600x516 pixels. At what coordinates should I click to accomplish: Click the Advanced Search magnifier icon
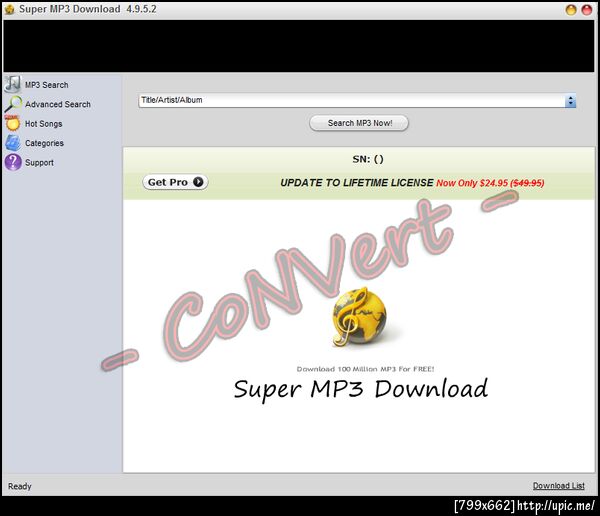click(x=13, y=104)
